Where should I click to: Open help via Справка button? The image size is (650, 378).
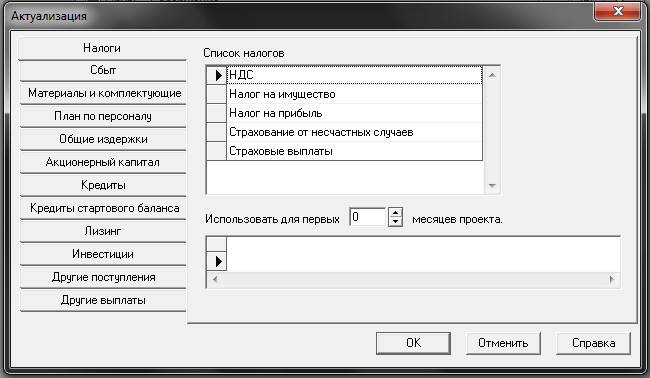click(x=593, y=343)
